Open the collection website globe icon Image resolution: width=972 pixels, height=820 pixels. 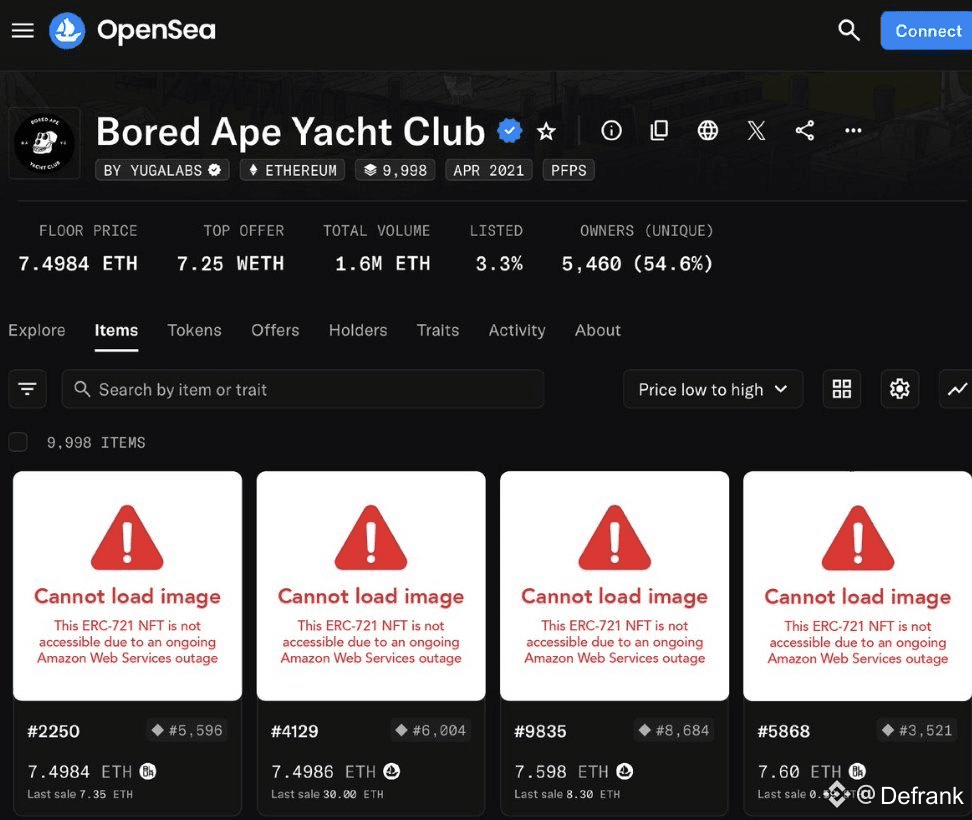(x=707, y=130)
